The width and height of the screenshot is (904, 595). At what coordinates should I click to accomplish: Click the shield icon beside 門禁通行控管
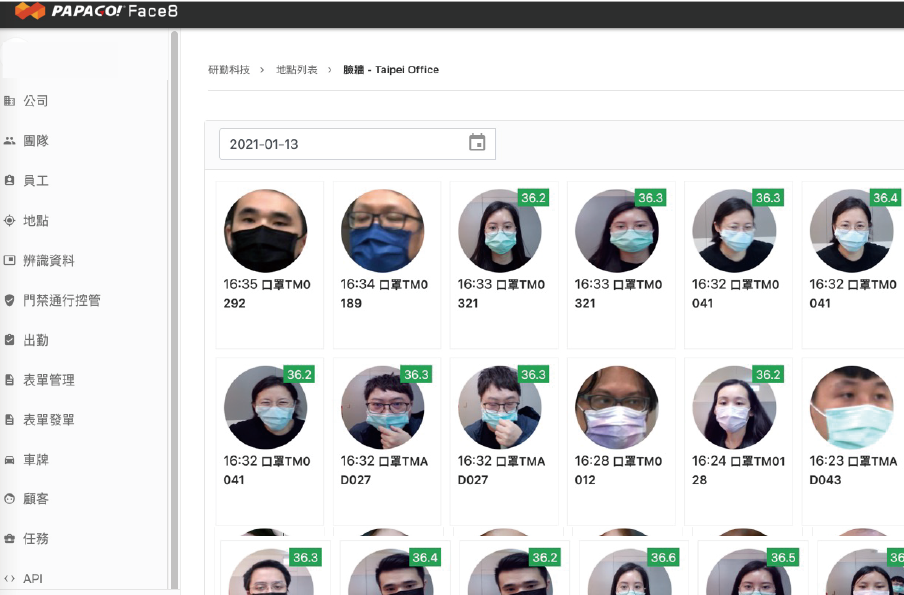9,300
